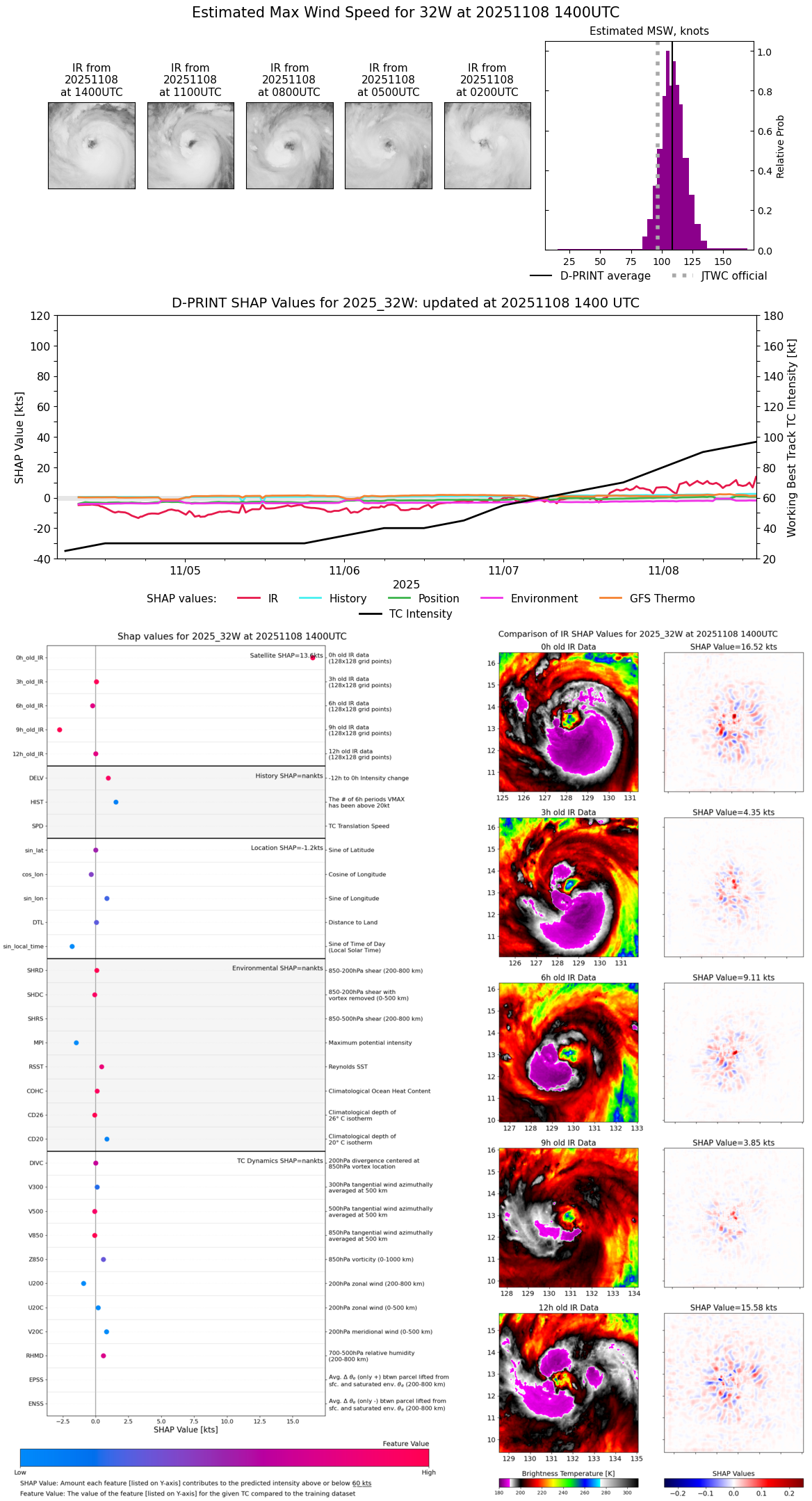The width and height of the screenshot is (812, 1501).
Task: Click the SHAP Value=4.35 kts map
Action: coord(733,887)
